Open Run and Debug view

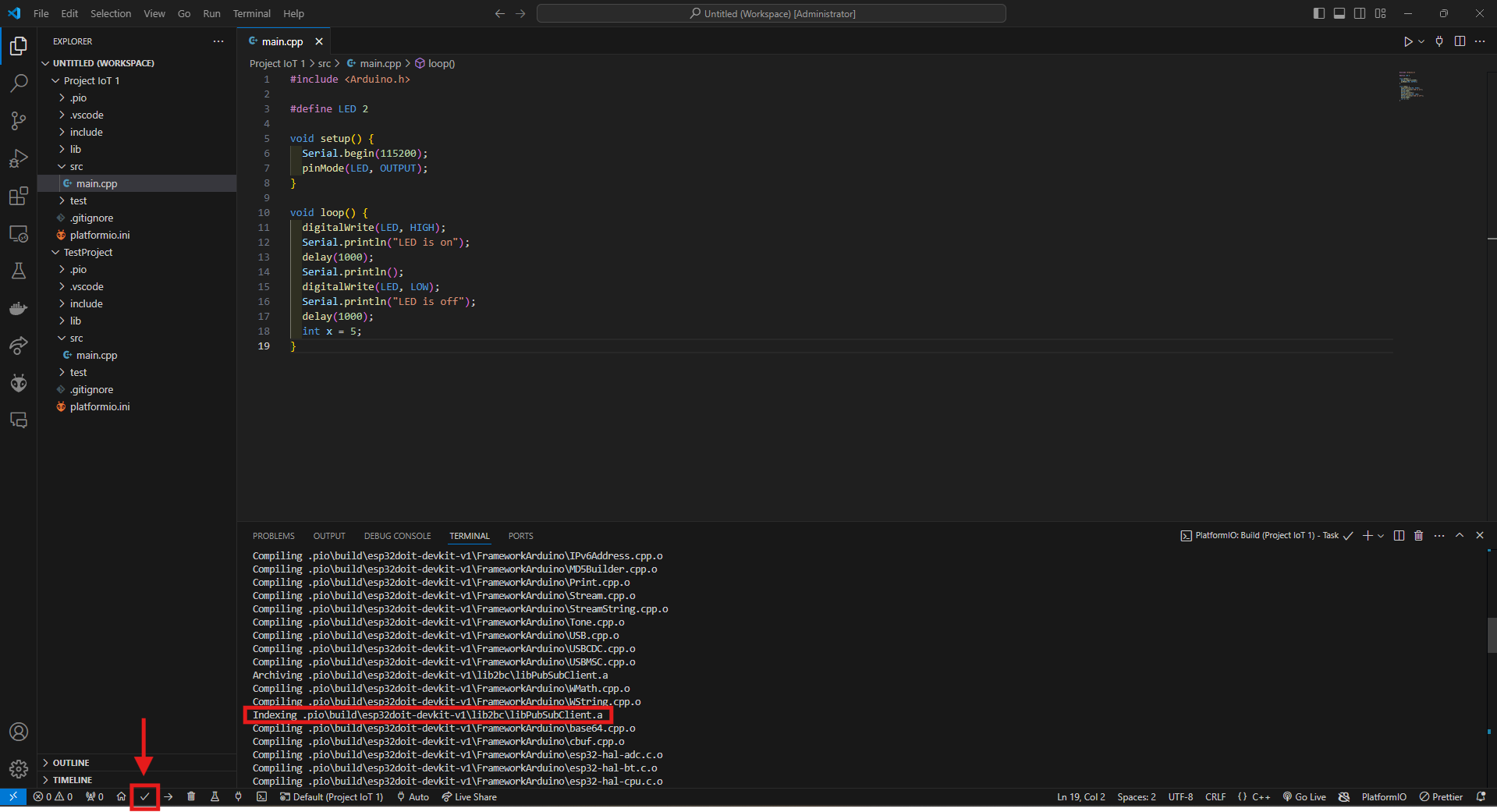[x=19, y=158]
